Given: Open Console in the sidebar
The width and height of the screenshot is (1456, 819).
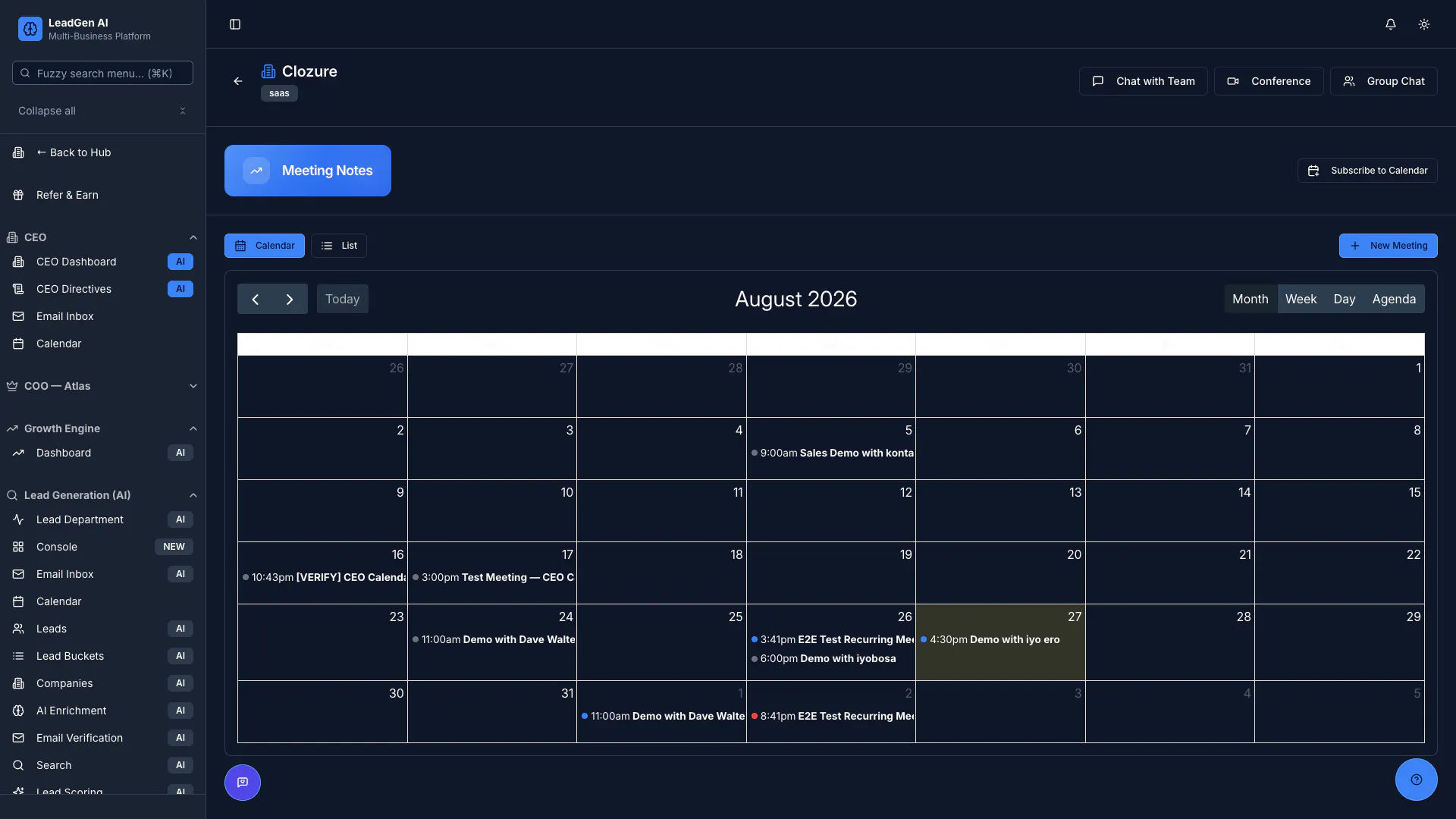Looking at the screenshot, I should (x=102, y=547).
